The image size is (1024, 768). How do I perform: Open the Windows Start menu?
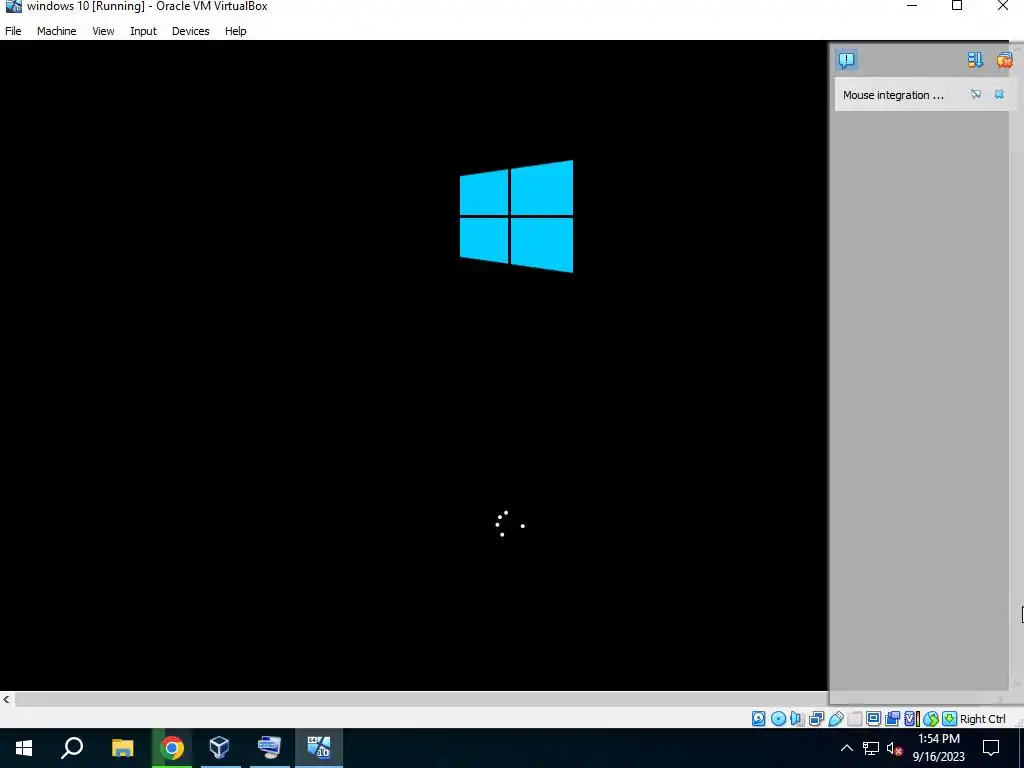click(24, 748)
